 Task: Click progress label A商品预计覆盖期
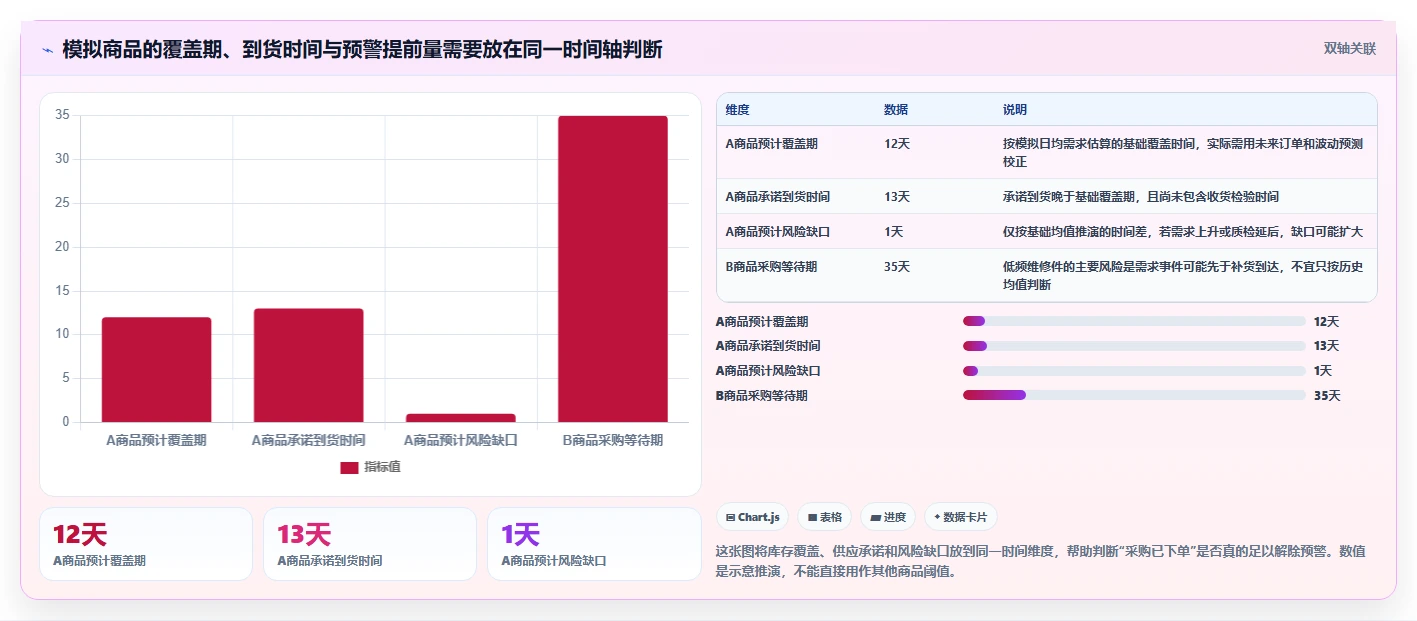tap(762, 321)
